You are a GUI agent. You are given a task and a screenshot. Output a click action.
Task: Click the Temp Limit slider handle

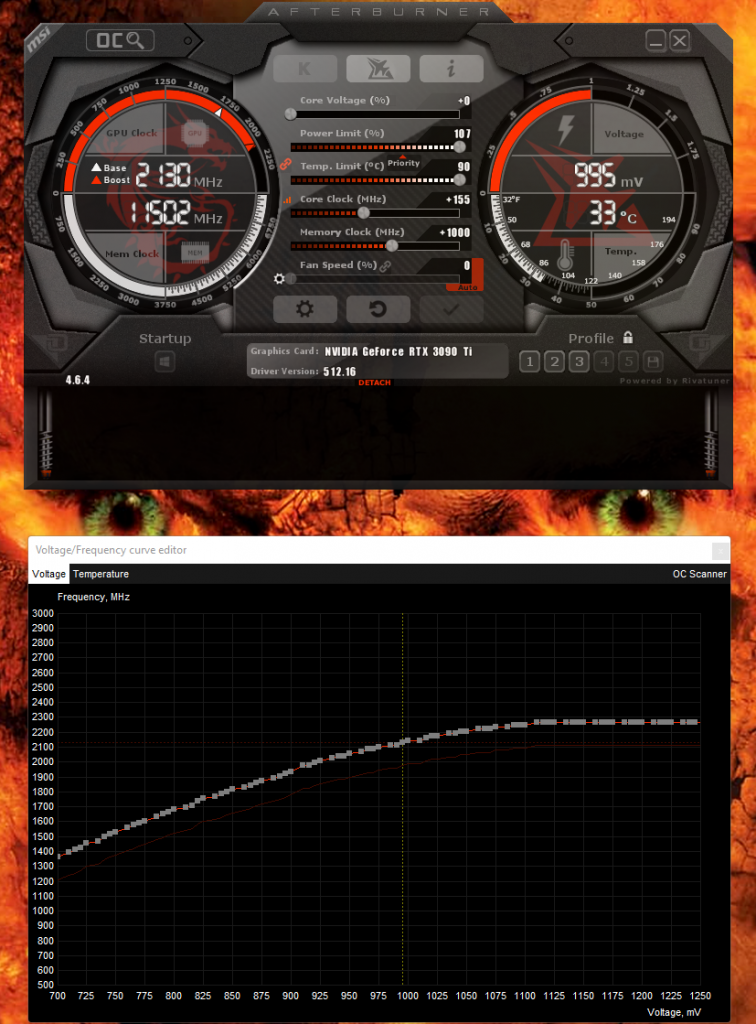click(460, 180)
